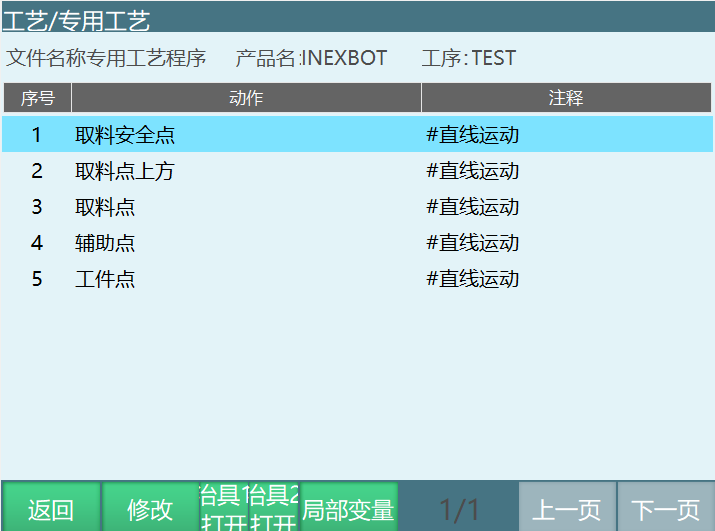This screenshot has height=531, width=715.
Task: Click the 1/1 page indicator
Action: (459, 508)
